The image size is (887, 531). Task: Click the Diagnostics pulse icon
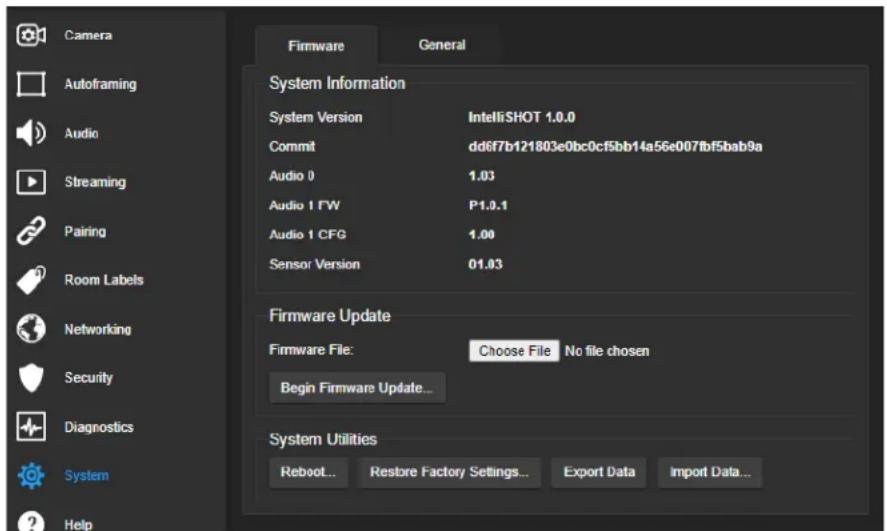[31, 427]
